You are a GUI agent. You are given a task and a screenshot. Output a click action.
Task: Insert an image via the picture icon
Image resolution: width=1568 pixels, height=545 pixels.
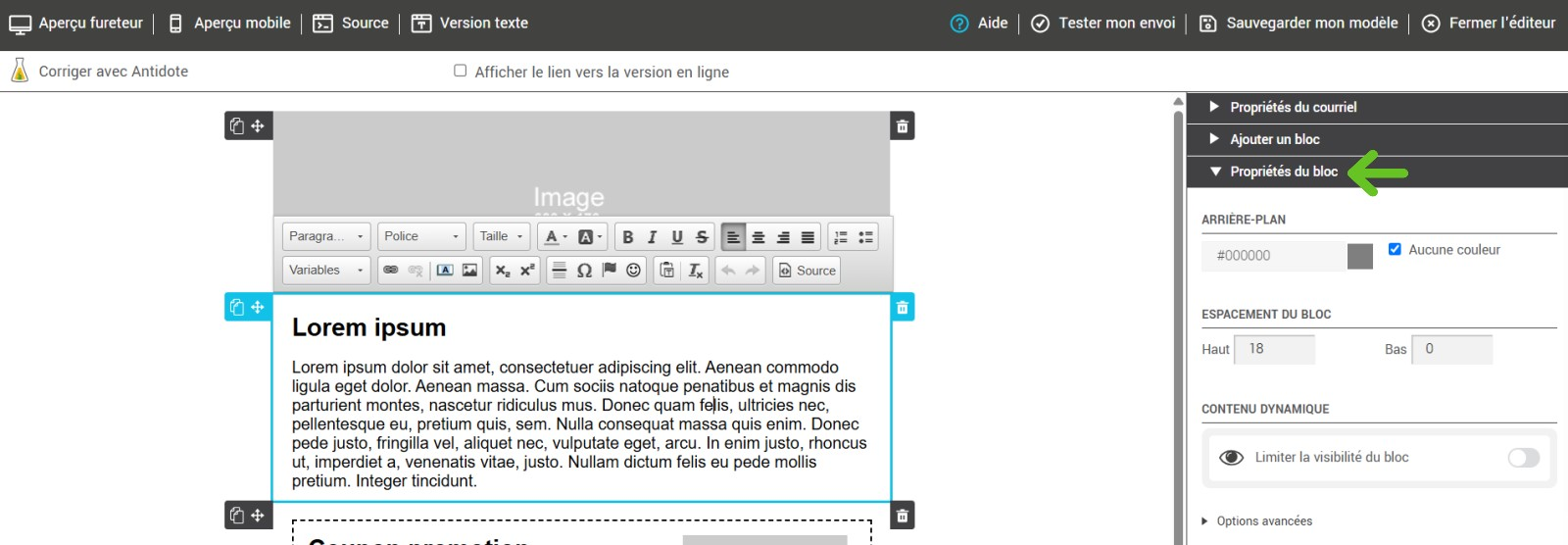(470, 271)
